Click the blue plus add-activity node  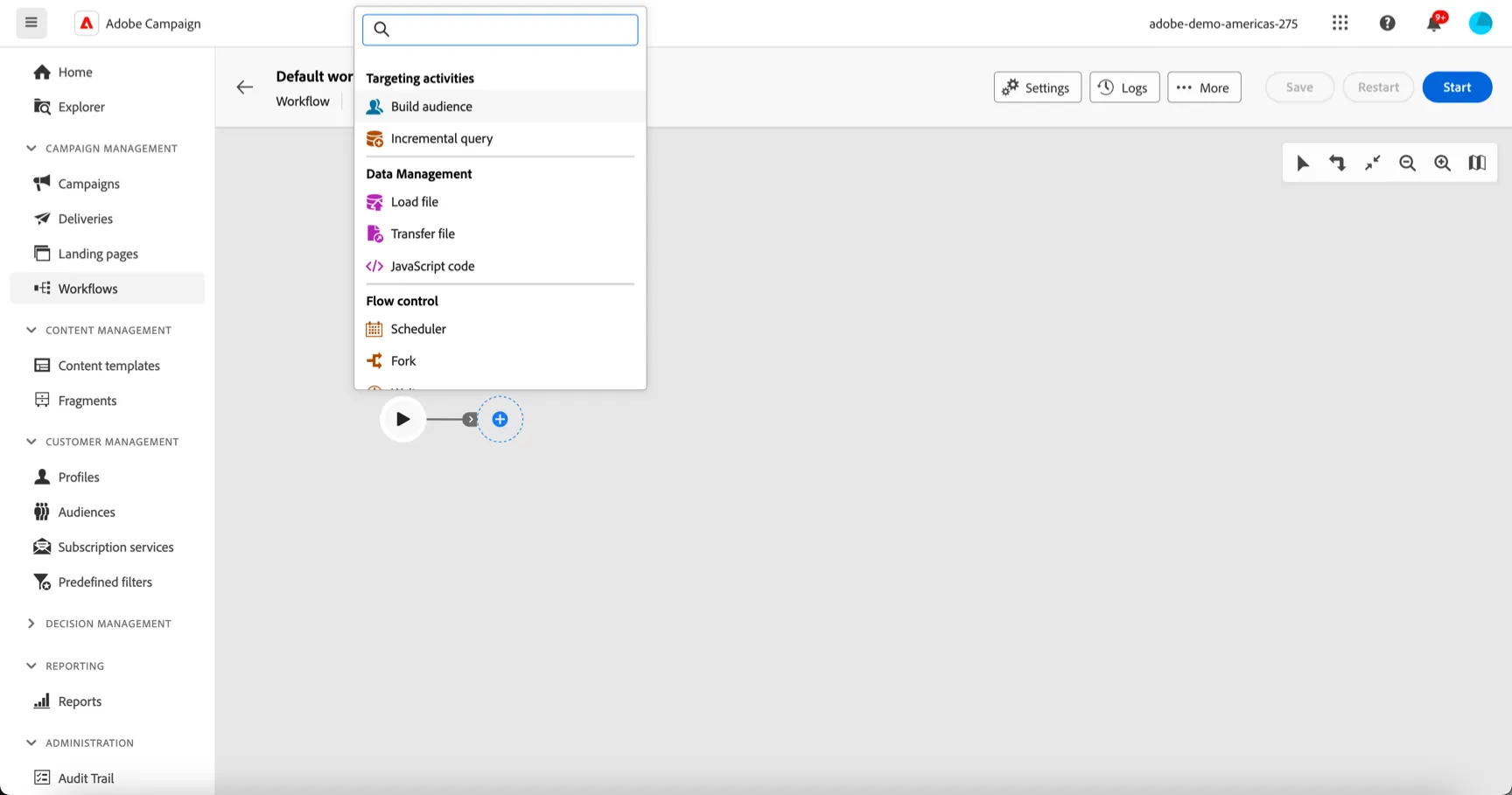[500, 420]
